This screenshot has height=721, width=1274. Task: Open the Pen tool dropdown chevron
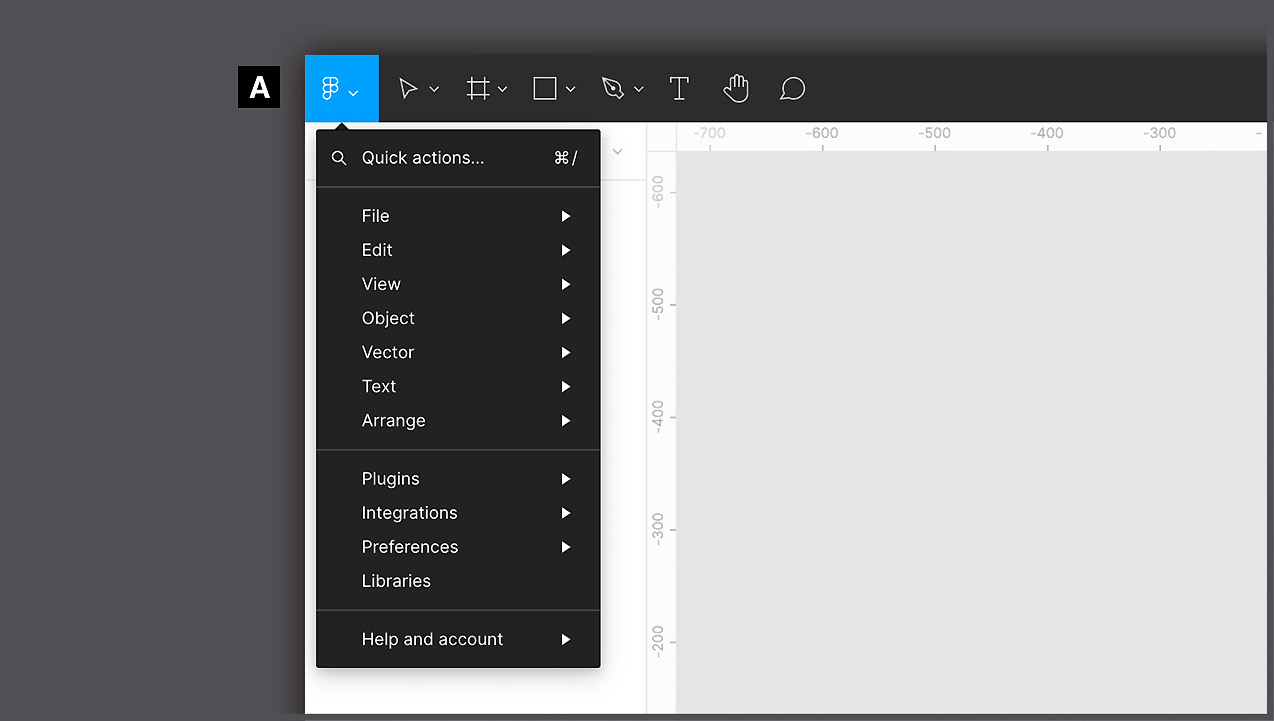pyautogui.click(x=639, y=88)
